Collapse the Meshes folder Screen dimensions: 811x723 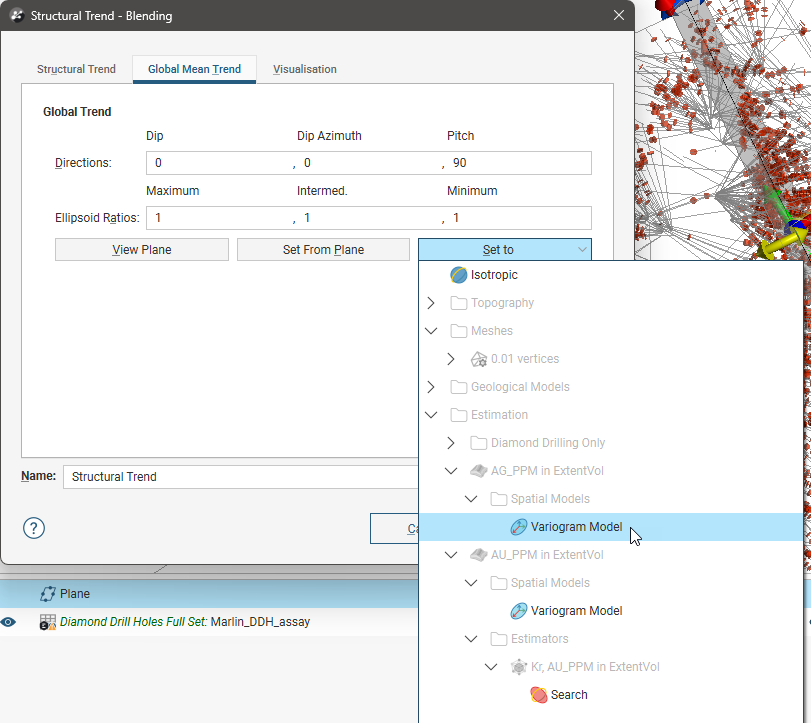tap(431, 331)
